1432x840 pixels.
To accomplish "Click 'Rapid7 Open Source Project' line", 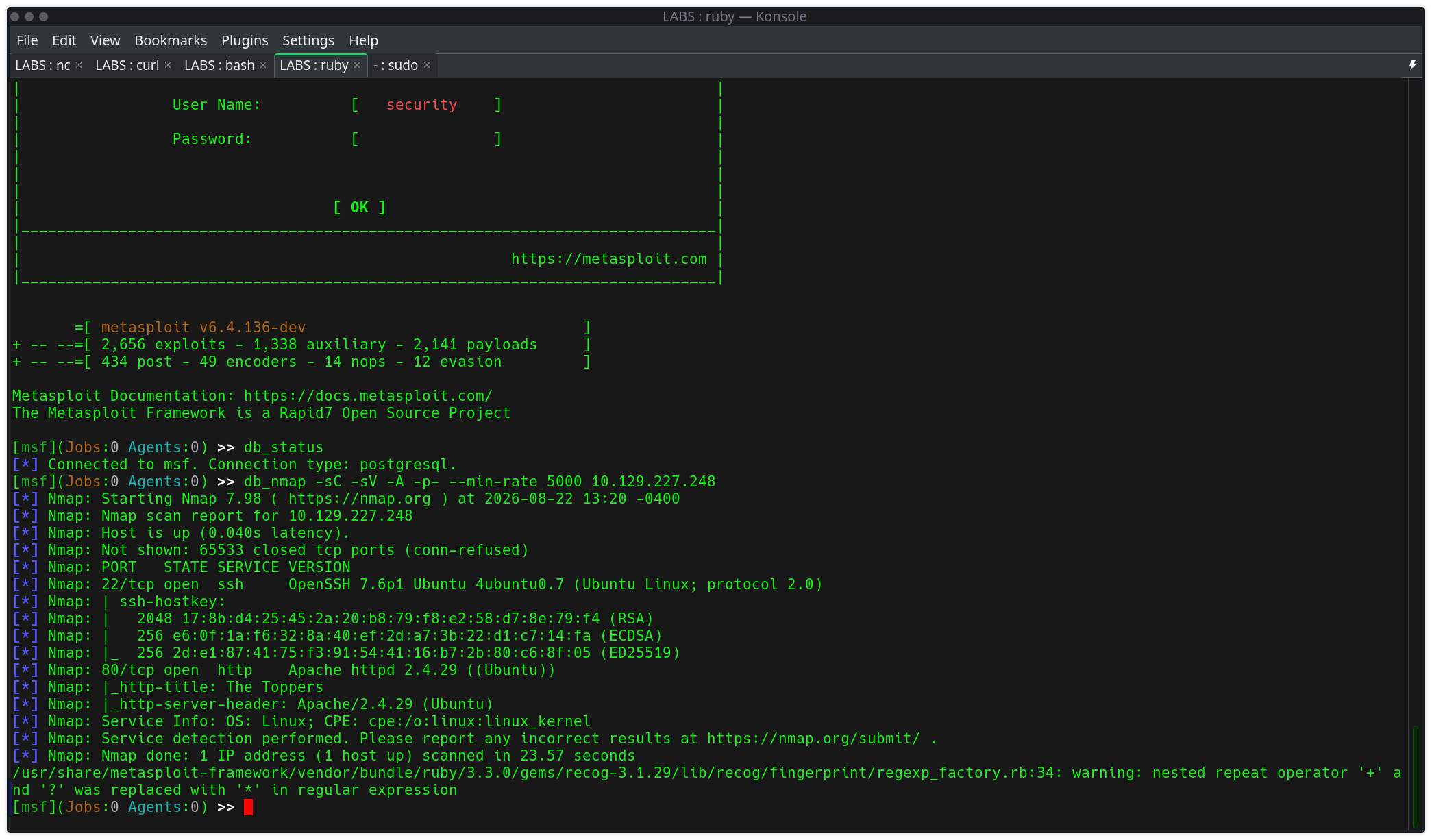I will (x=261, y=413).
